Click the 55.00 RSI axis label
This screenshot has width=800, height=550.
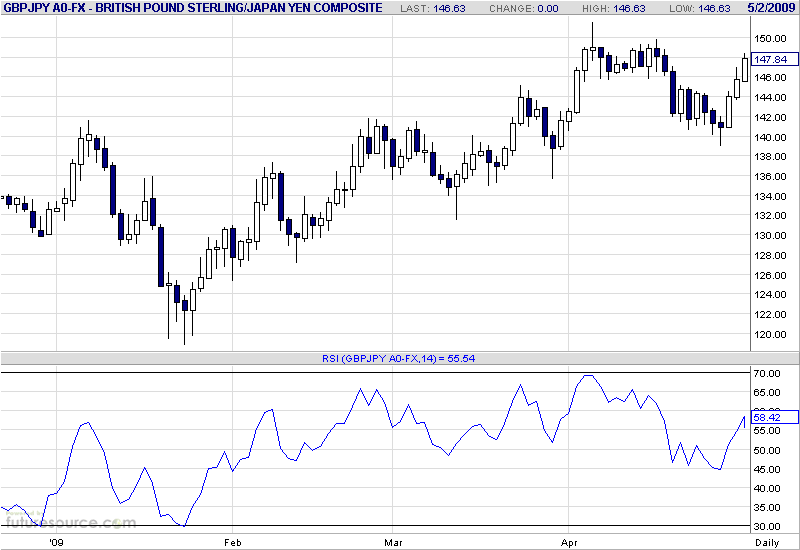pos(767,431)
